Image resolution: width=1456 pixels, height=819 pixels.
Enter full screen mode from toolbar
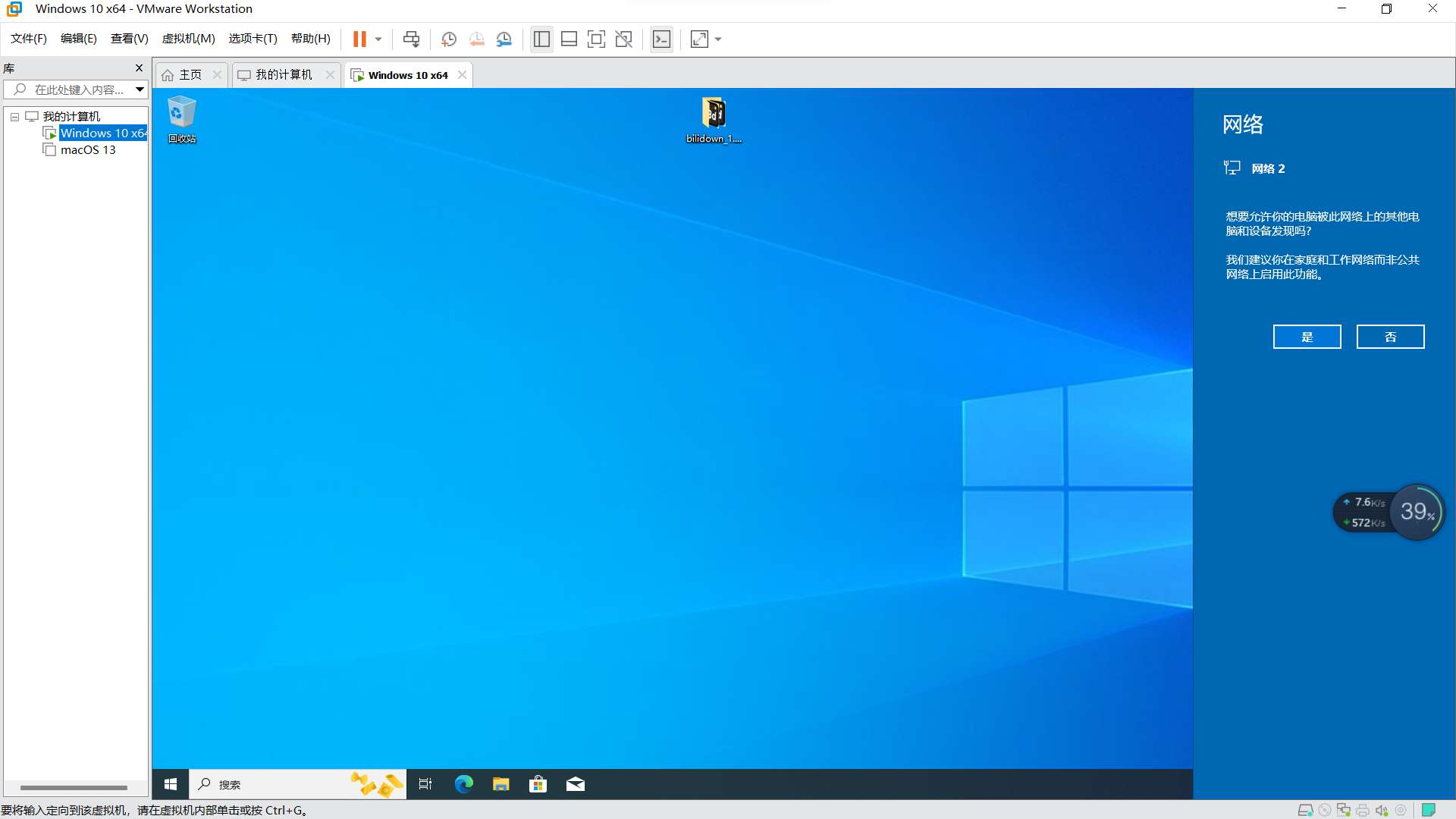tap(596, 39)
